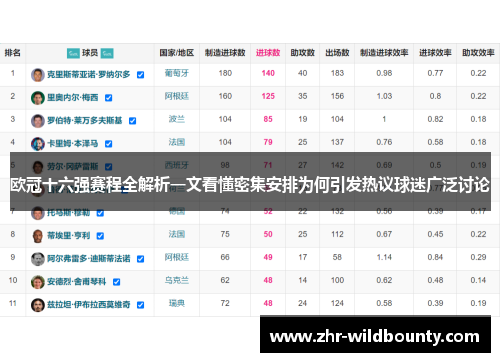The image size is (500, 362).
Task: Click appearances value 100 for 舍甫琴科
Action: pyautogui.click(x=337, y=280)
